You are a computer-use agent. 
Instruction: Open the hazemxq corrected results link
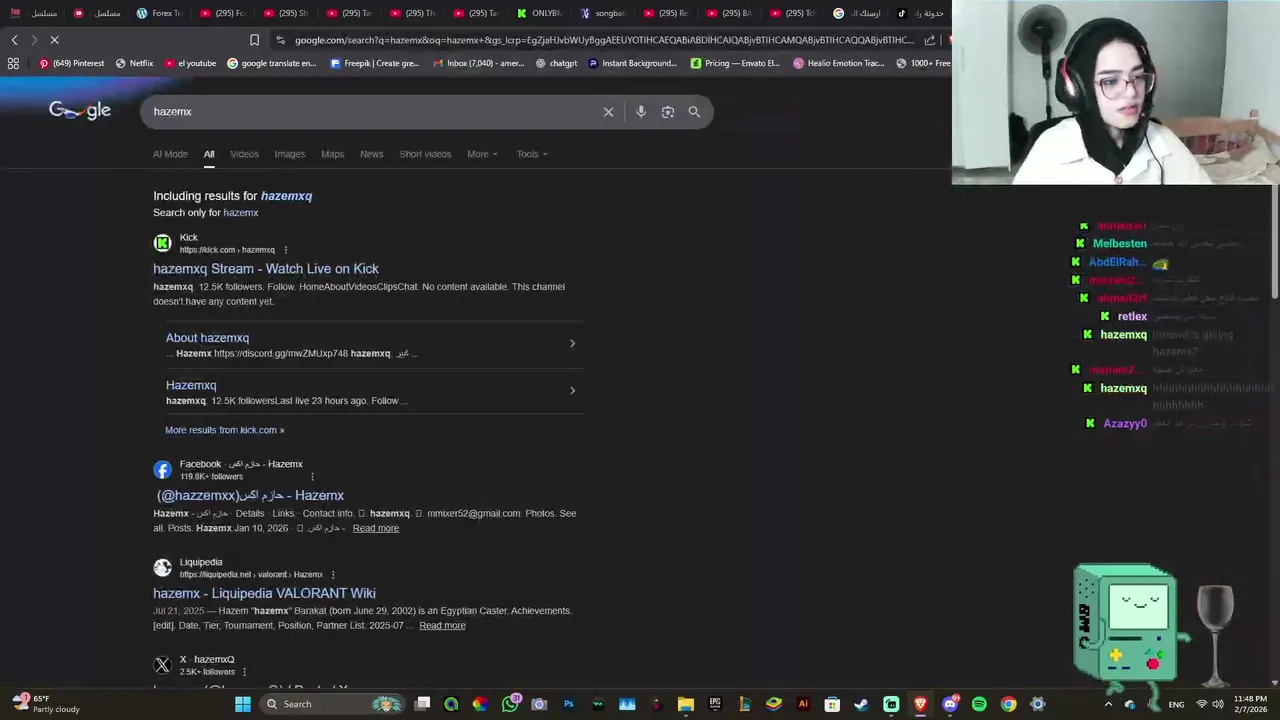click(286, 196)
